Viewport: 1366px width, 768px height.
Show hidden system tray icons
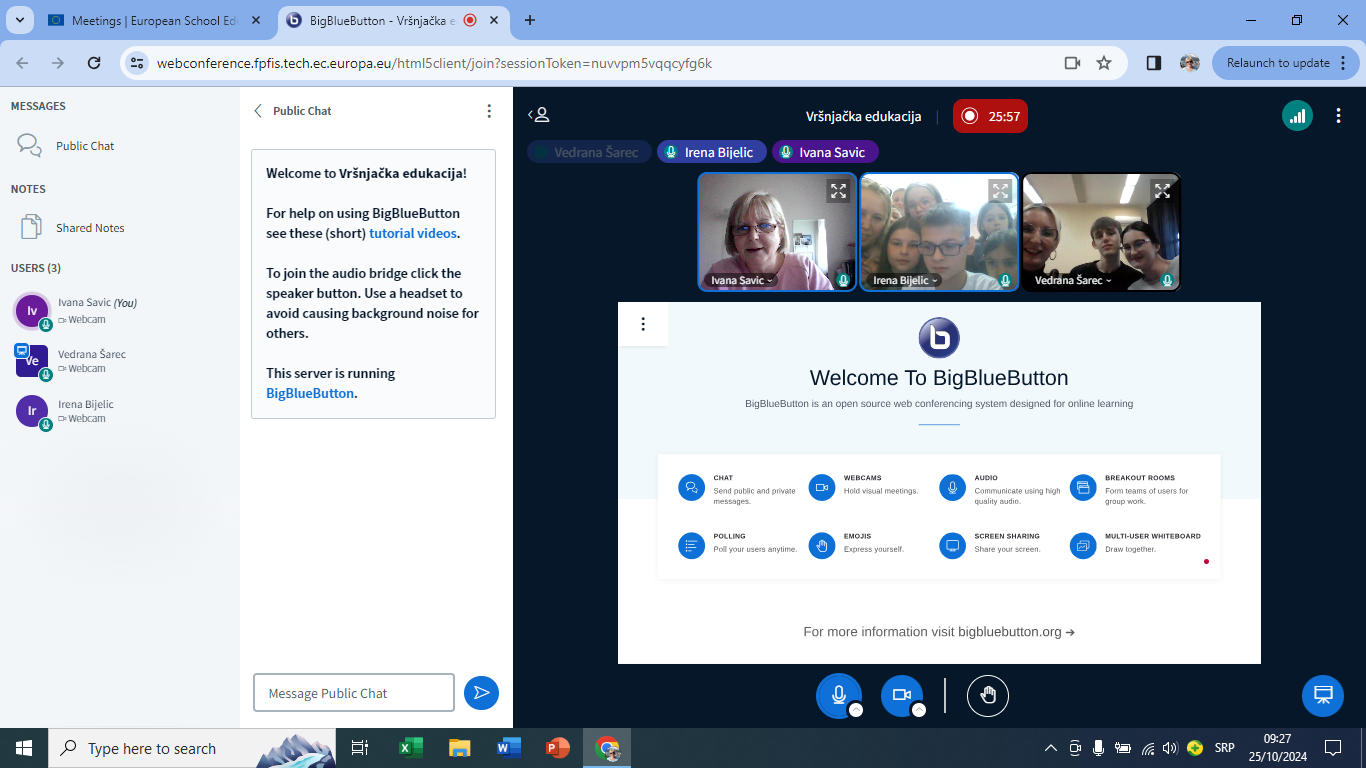coord(1050,748)
